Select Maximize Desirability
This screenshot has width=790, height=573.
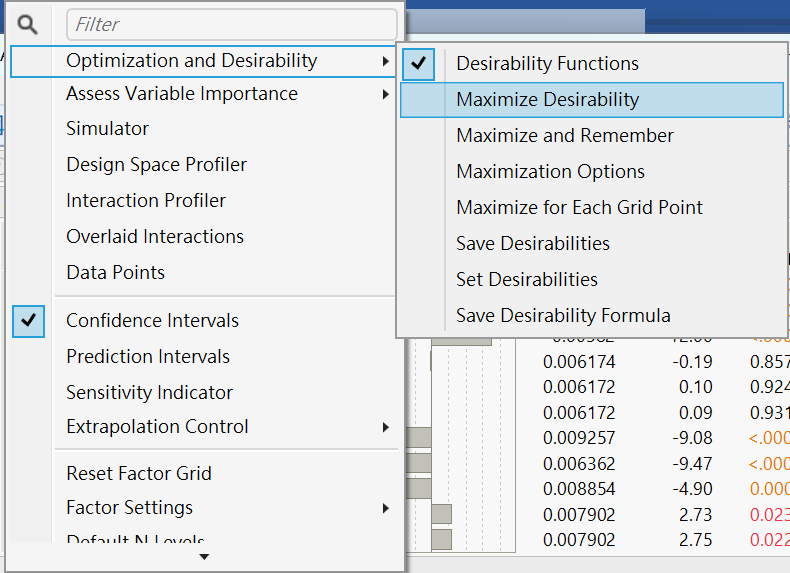[x=547, y=100]
